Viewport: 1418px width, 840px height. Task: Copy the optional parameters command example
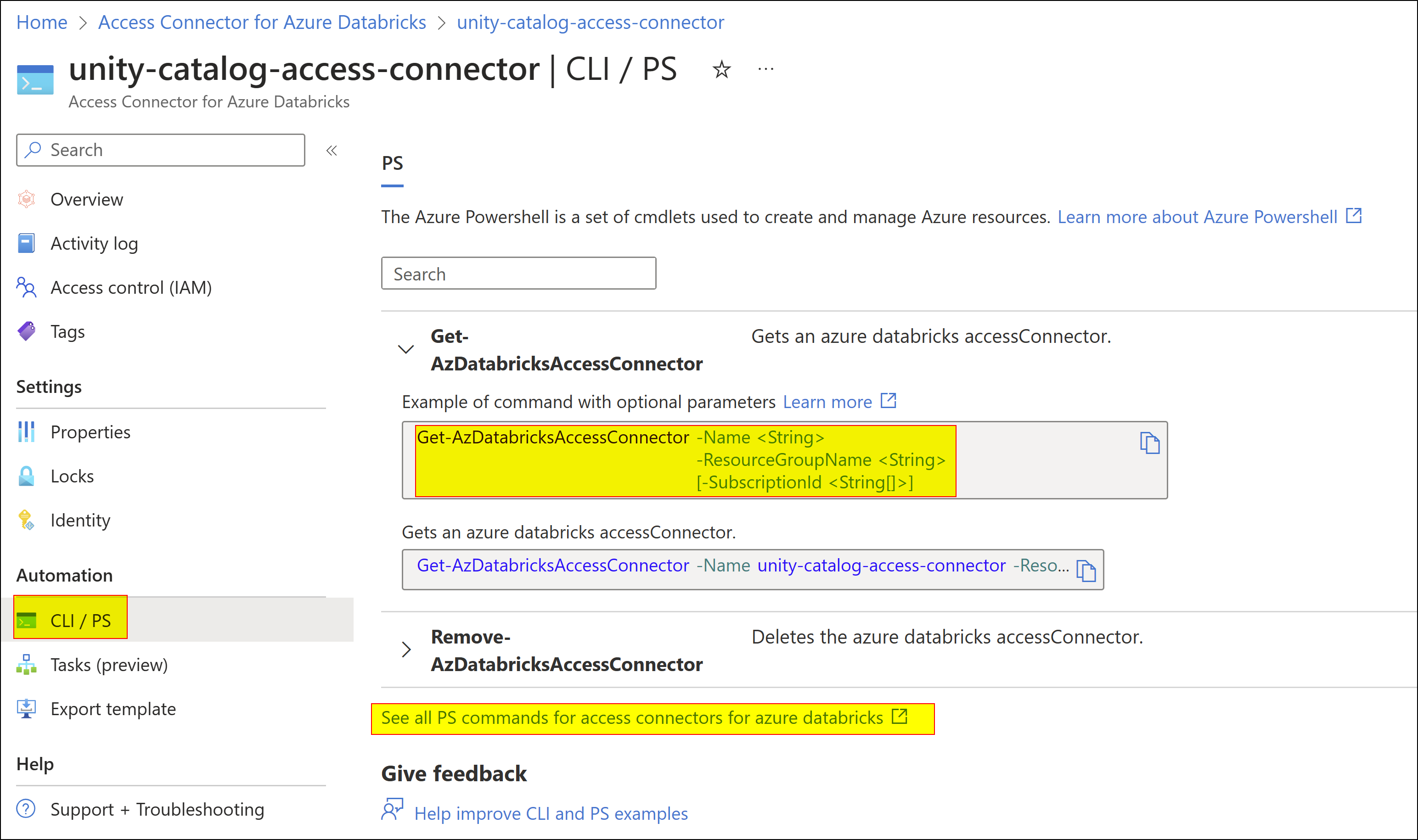[1149, 443]
